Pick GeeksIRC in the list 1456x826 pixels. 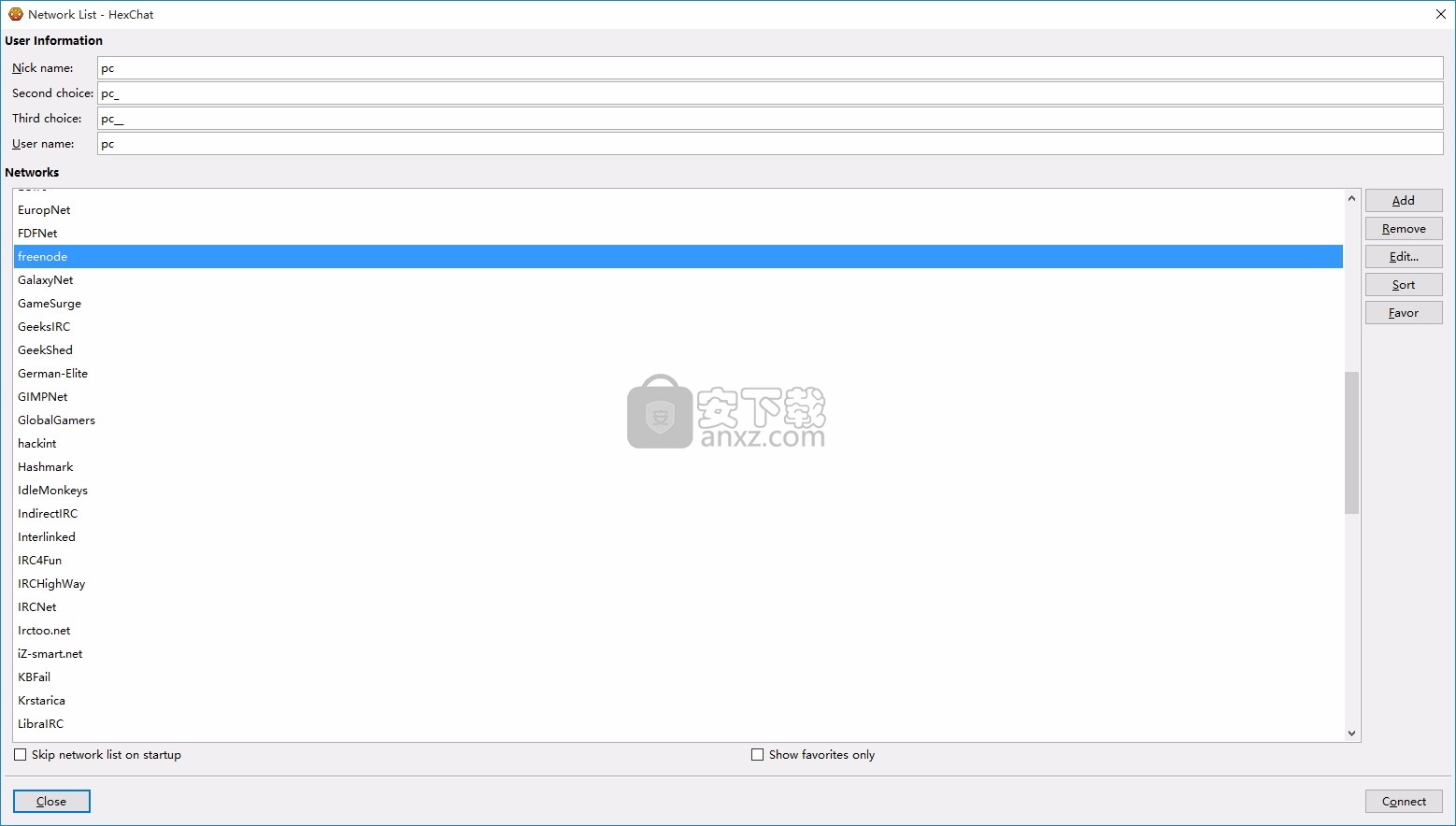point(678,326)
